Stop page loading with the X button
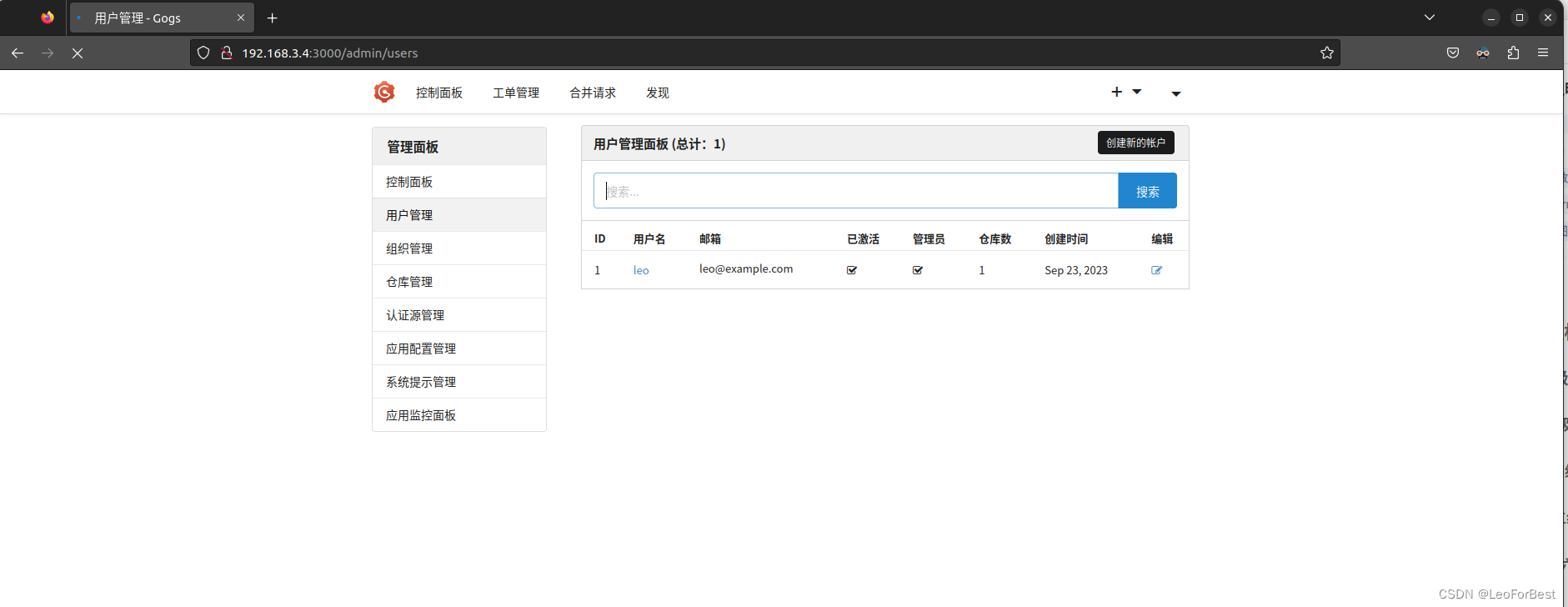This screenshot has height=607, width=1568. [78, 53]
